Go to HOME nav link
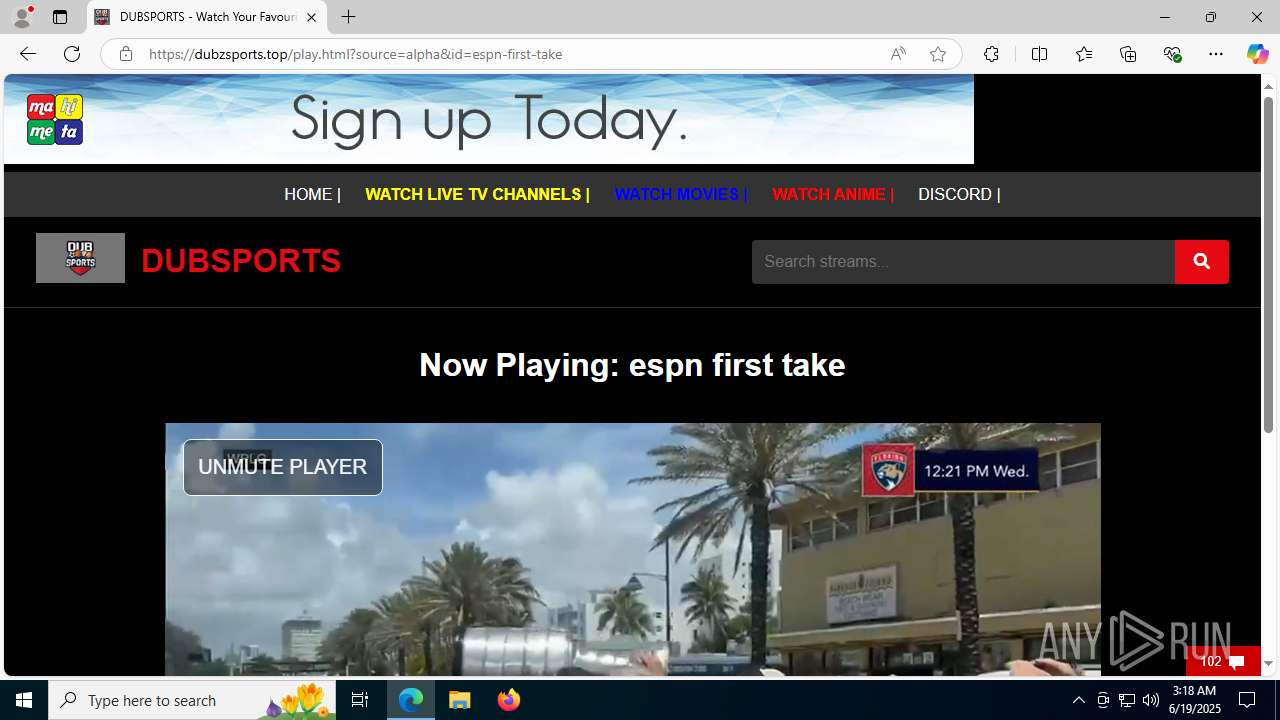This screenshot has width=1280, height=720. click(x=312, y=194)
